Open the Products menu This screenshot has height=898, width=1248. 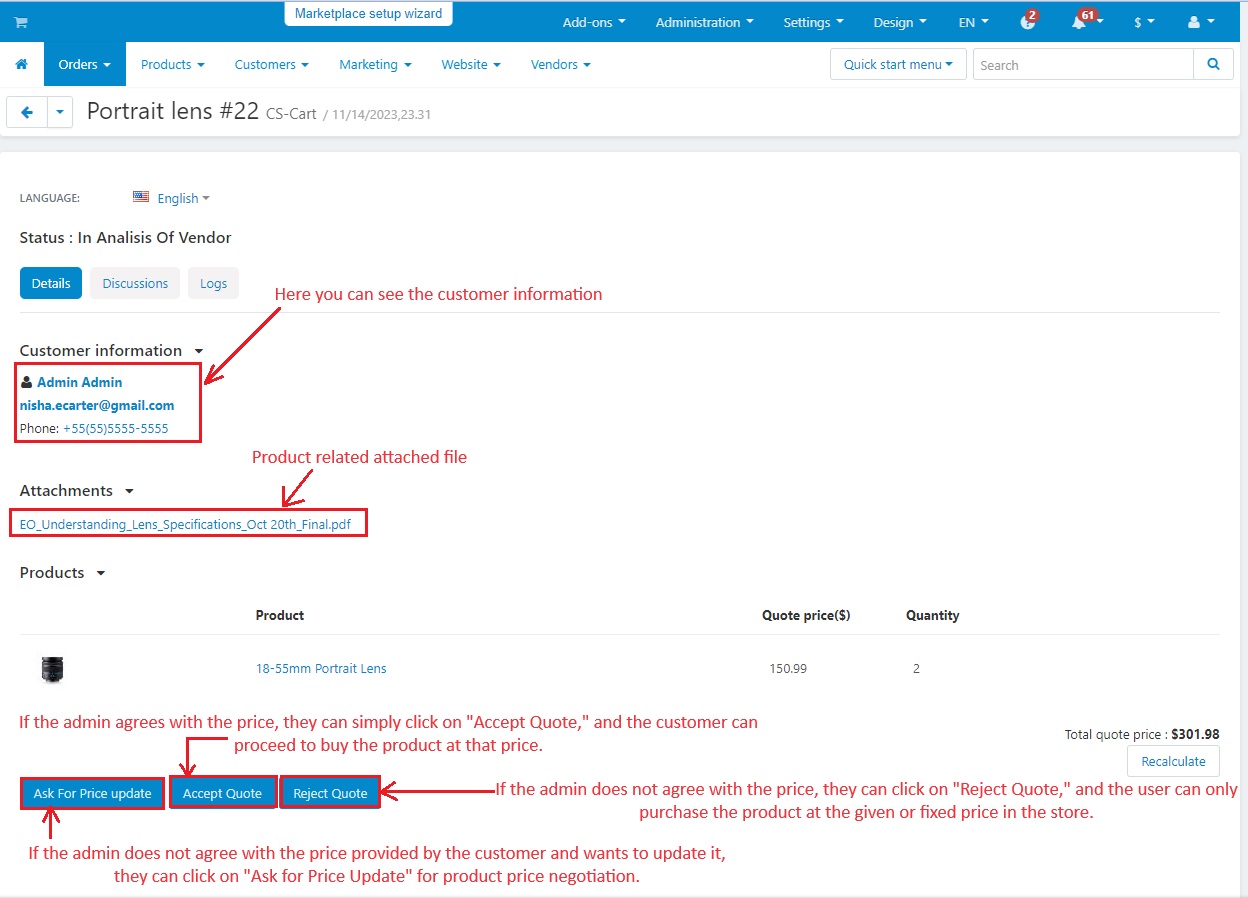172,64
